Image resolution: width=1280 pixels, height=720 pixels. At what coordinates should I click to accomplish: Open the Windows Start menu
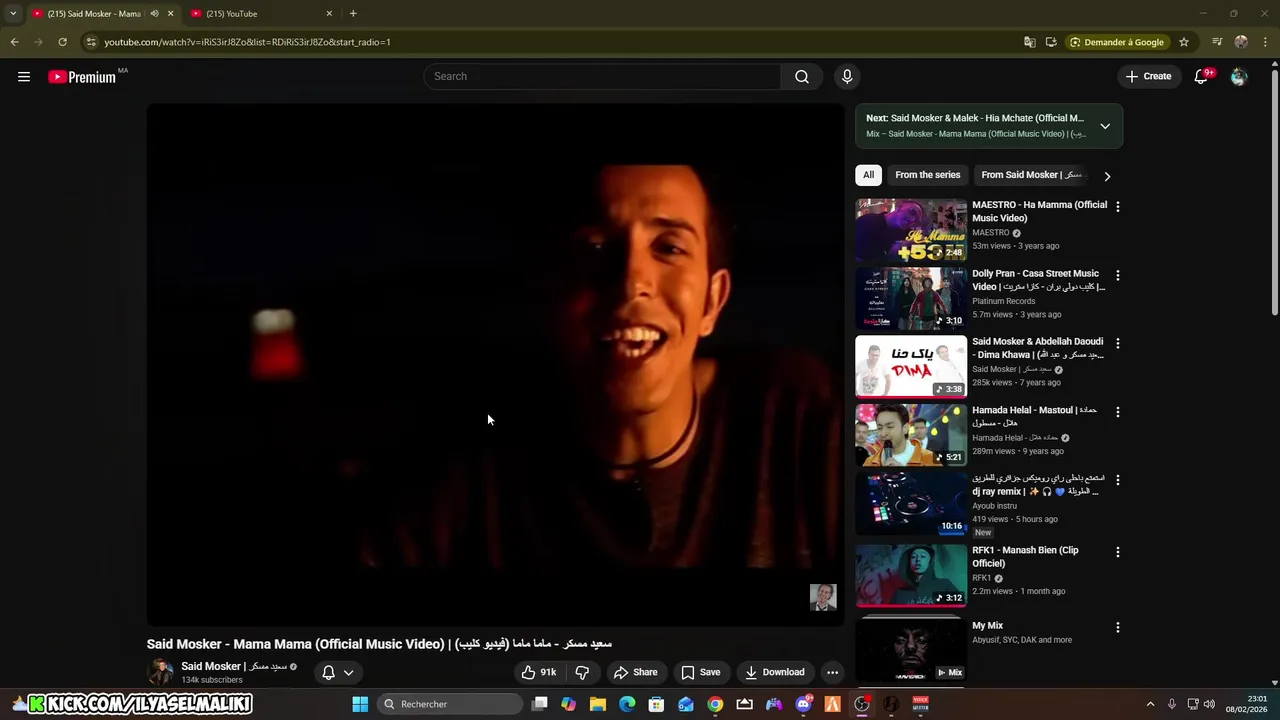click(x=360, y=704)
